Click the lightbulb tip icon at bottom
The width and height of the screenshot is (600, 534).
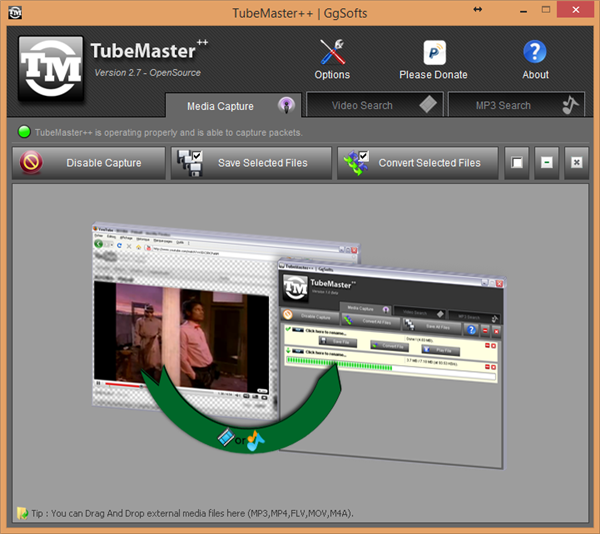[23, 513]
